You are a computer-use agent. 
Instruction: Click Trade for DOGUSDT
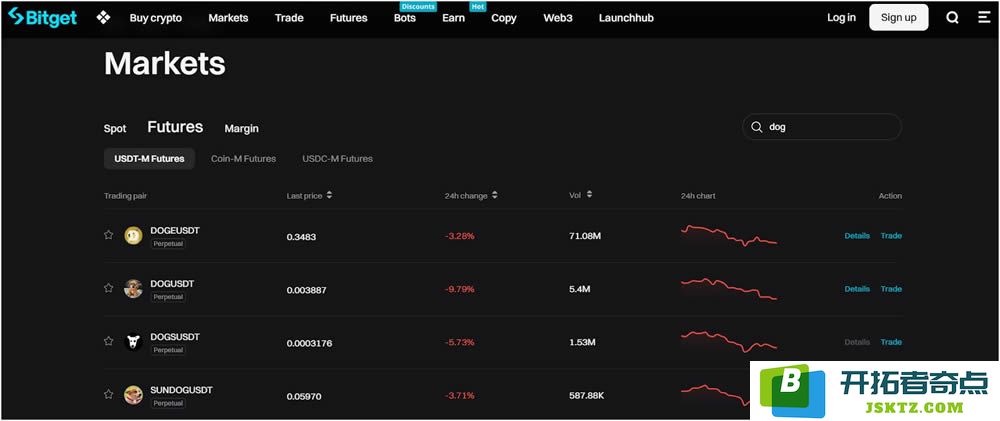pos(891,289)
